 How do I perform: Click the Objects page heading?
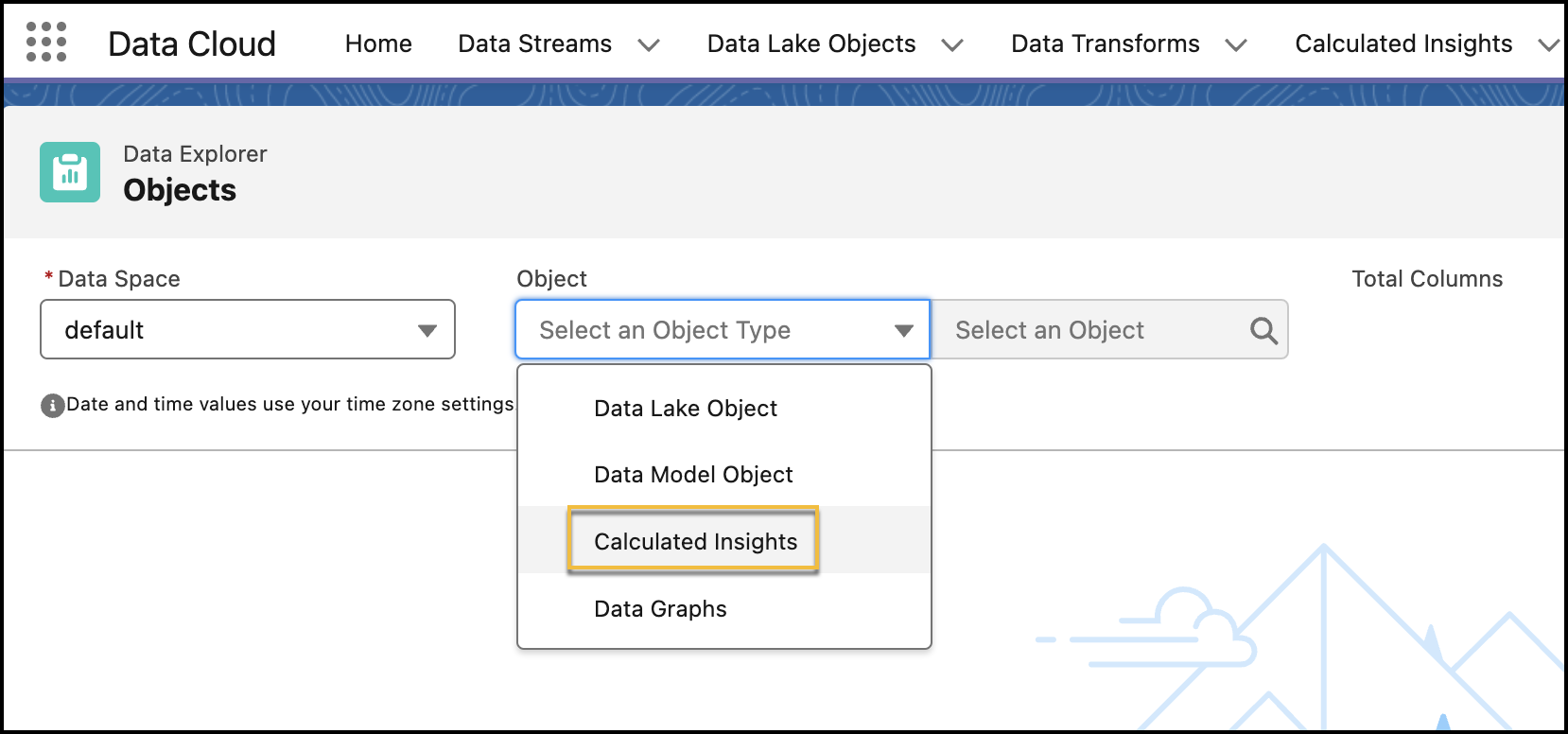pos(180,190)
